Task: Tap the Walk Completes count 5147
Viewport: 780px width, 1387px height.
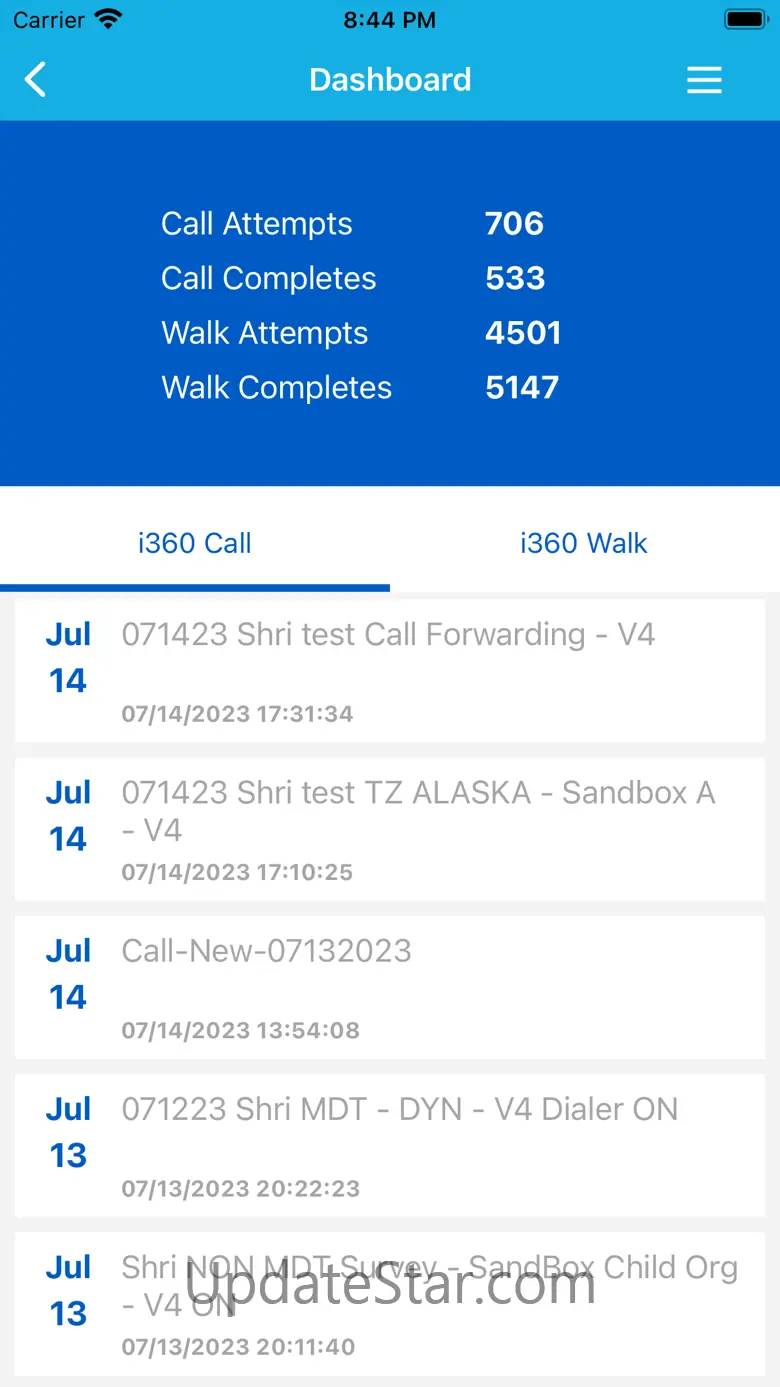Action: pos(522,388)
